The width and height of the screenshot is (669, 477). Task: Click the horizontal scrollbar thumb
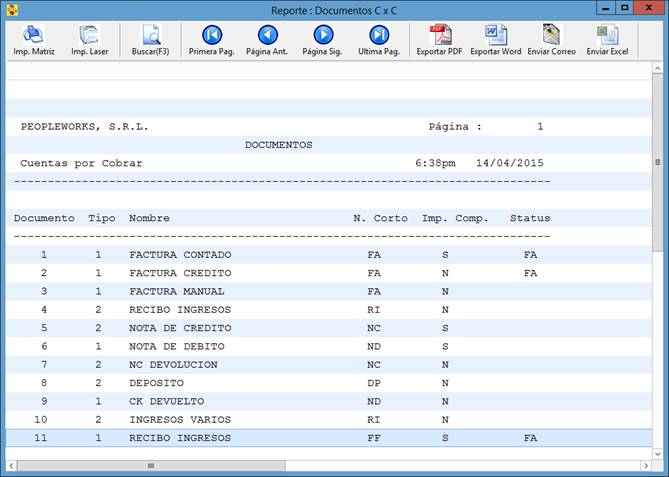150,466
